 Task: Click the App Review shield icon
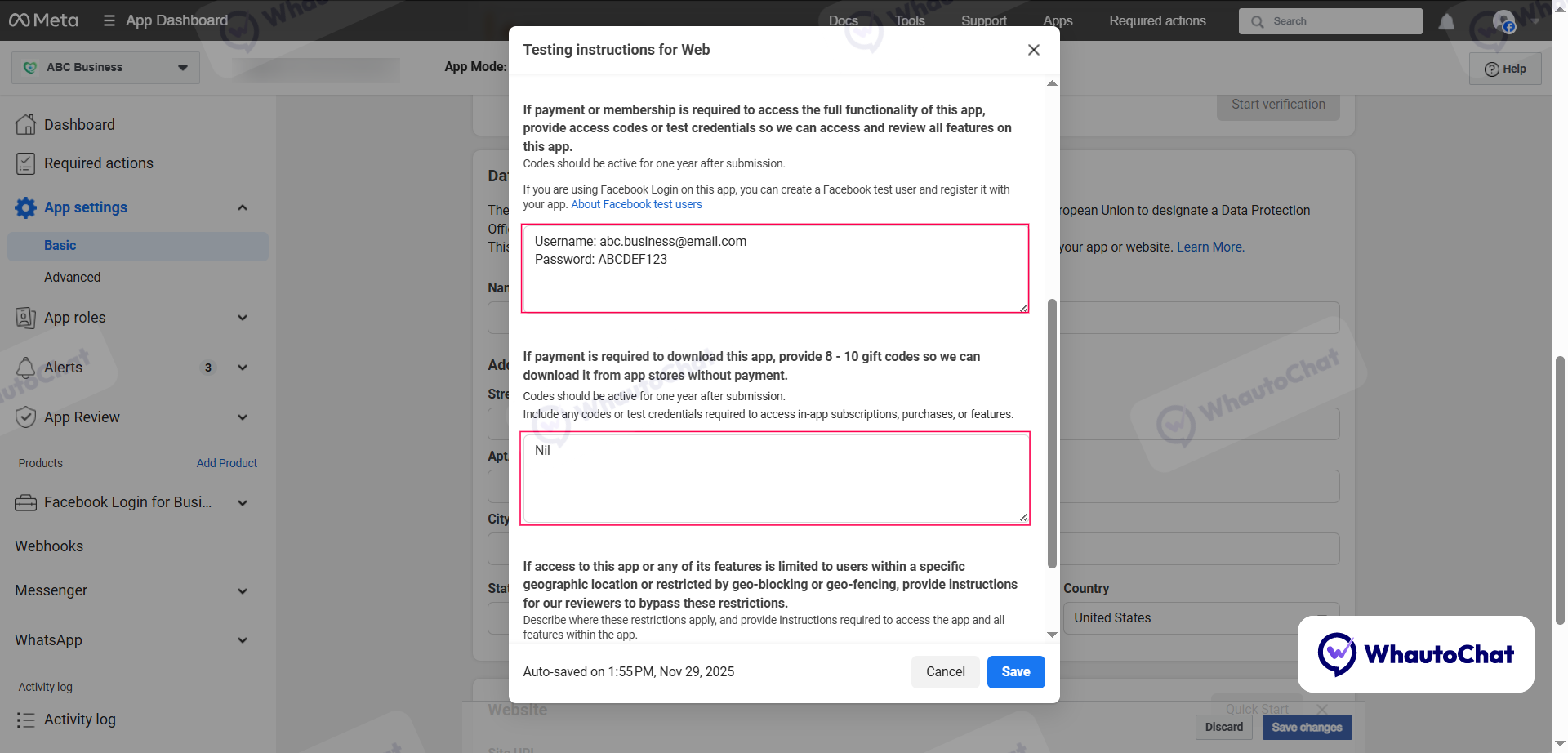coord(26,417)
